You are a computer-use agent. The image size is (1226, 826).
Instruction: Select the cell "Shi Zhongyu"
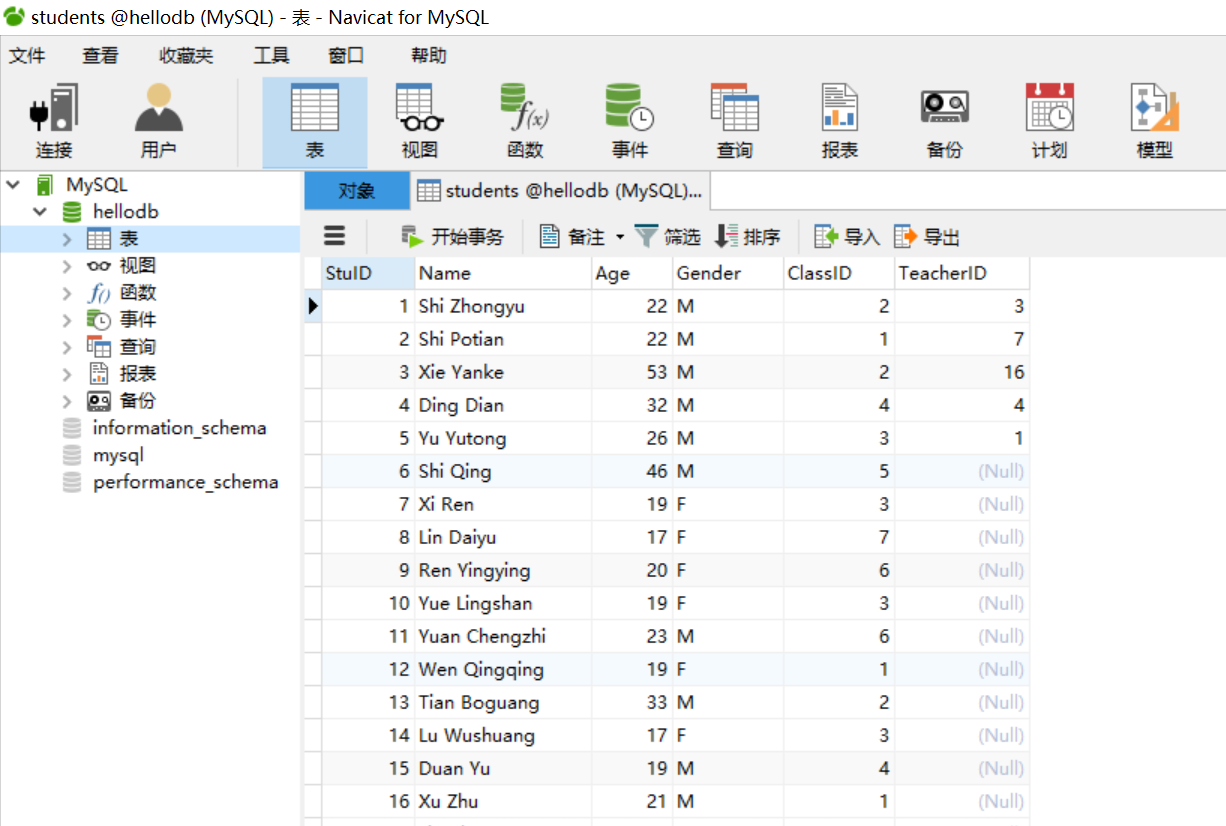point(503,306)
